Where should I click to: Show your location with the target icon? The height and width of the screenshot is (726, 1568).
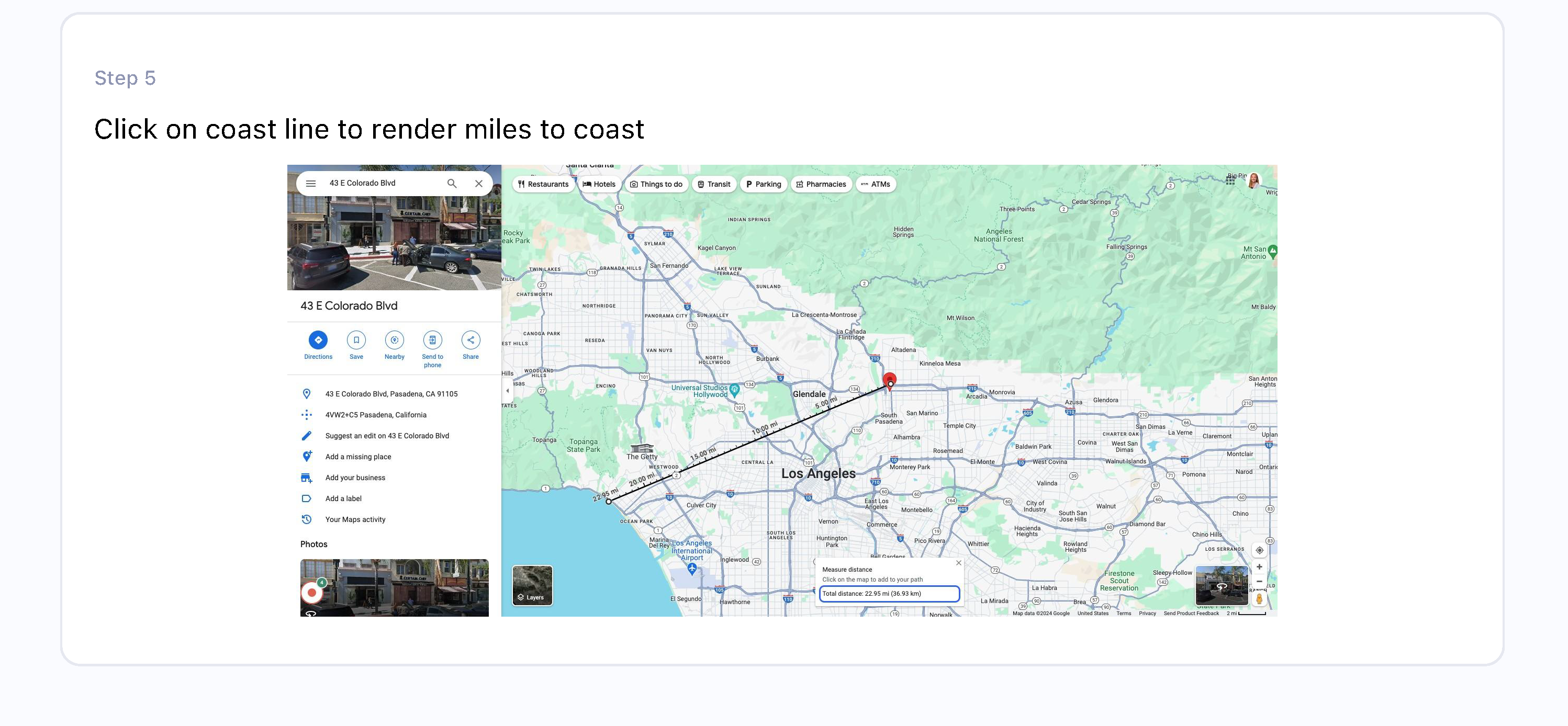coord(1259,550)
